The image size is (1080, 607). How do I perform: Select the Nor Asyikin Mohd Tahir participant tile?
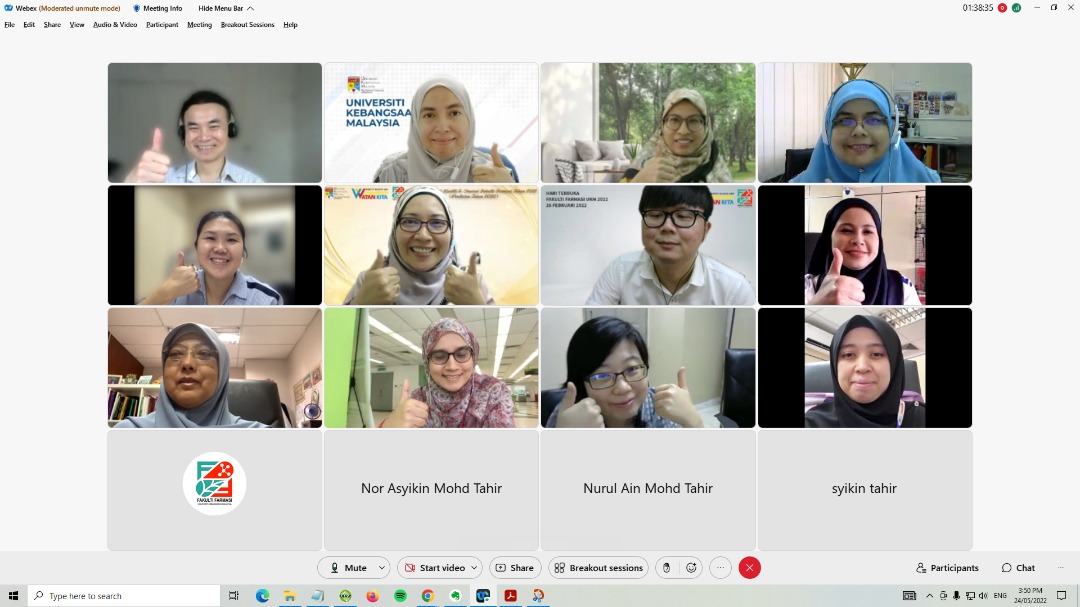431,489
